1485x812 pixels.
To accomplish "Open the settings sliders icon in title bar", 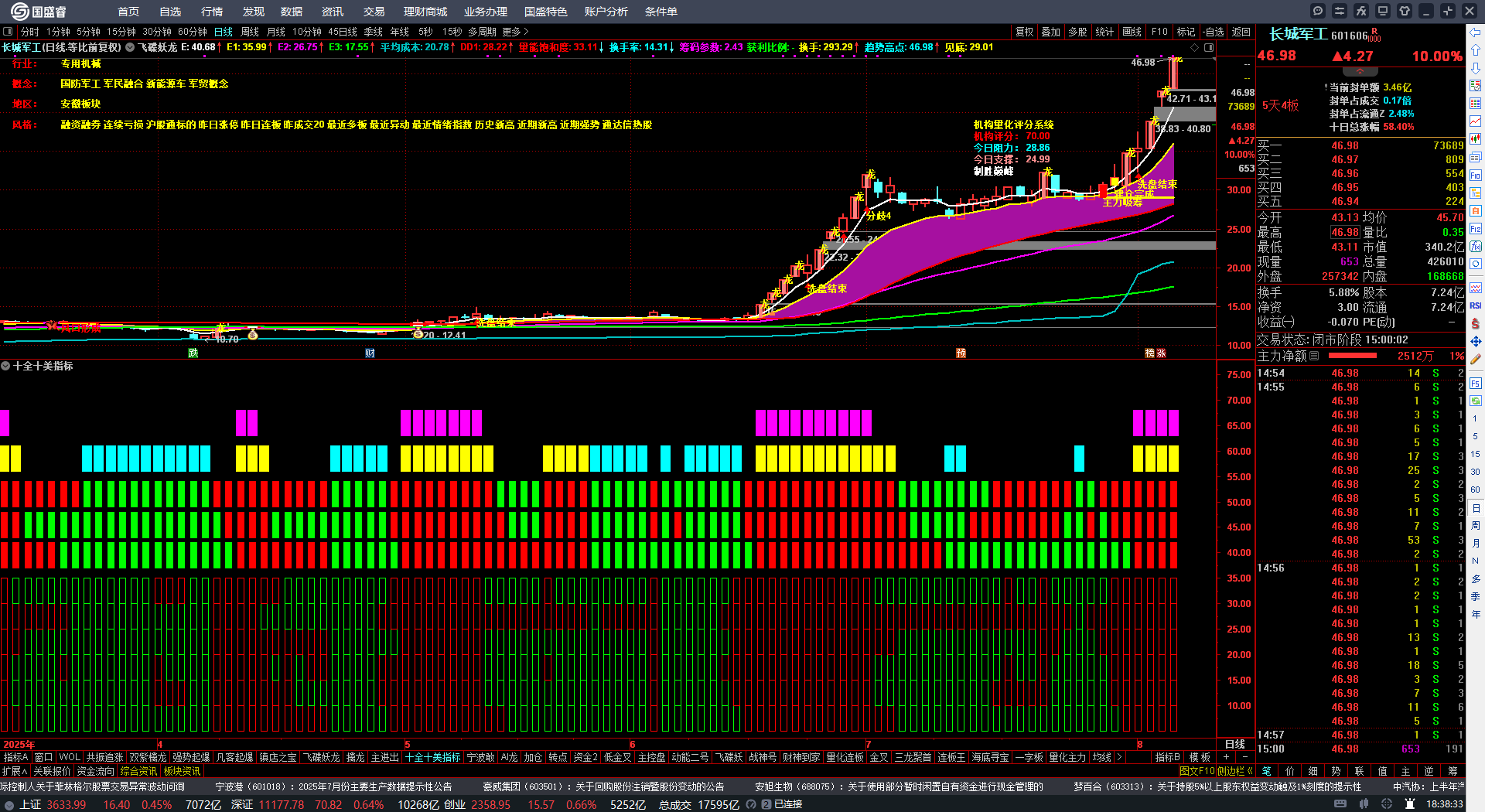I will pyautogui.click(x=1340, y=11).
